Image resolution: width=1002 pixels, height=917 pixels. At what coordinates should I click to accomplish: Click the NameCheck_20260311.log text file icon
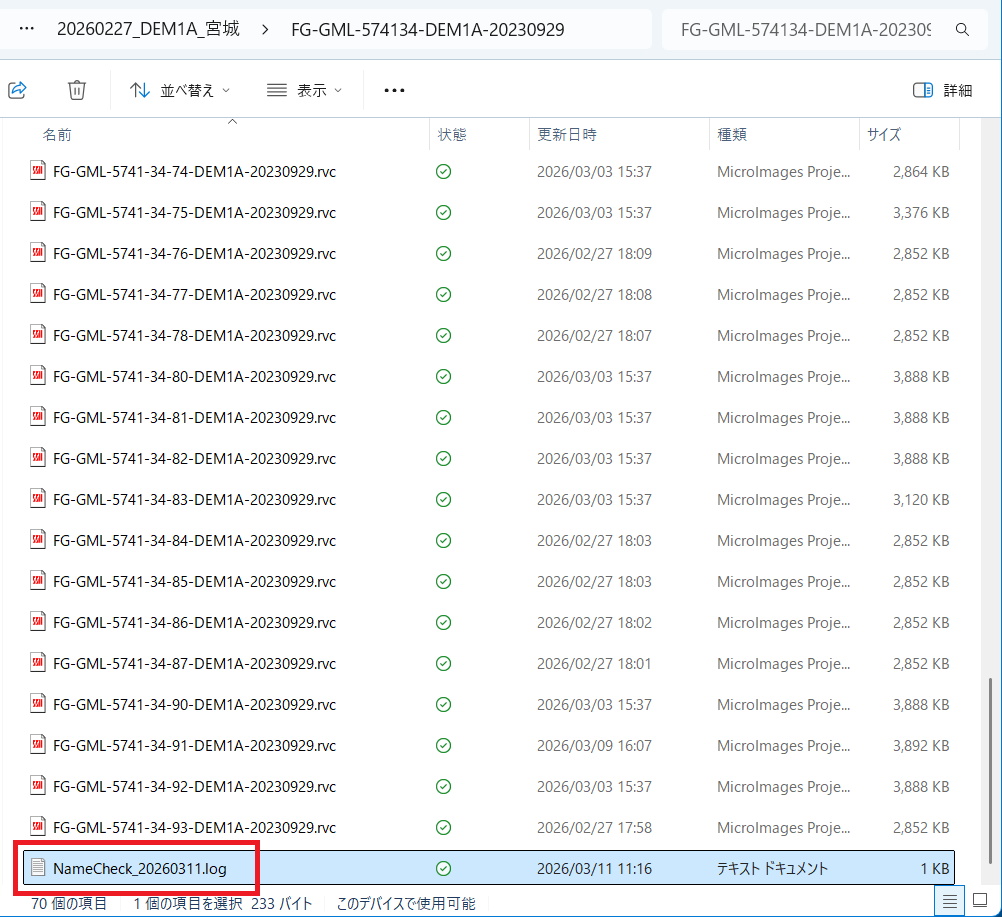[38, 868]
